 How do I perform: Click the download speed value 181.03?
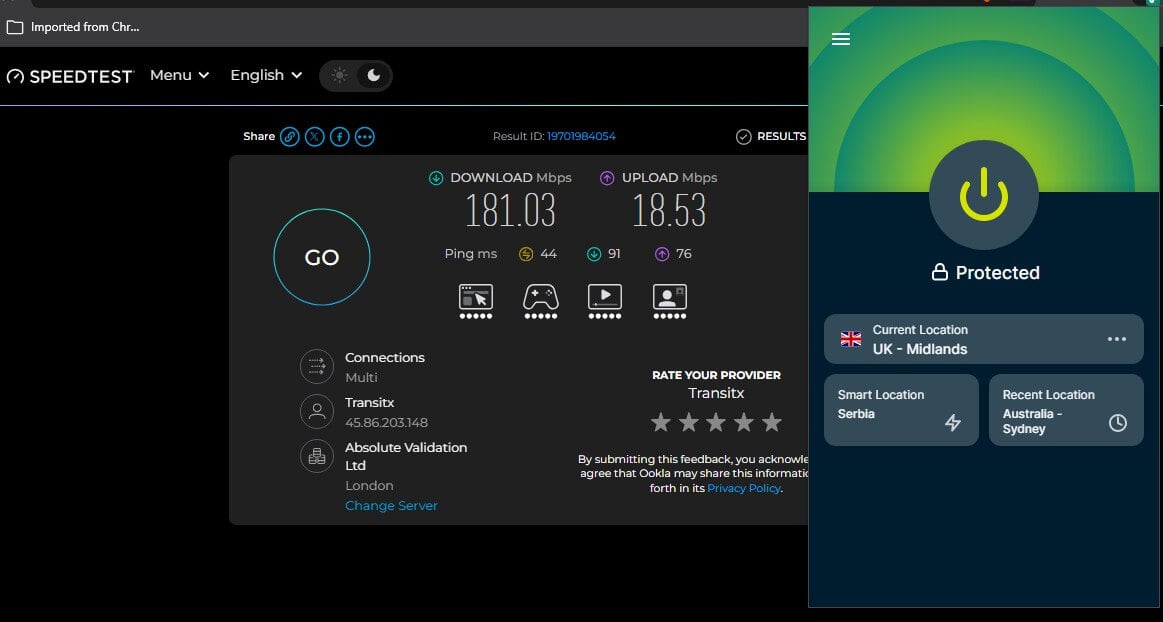click(510, 211)
